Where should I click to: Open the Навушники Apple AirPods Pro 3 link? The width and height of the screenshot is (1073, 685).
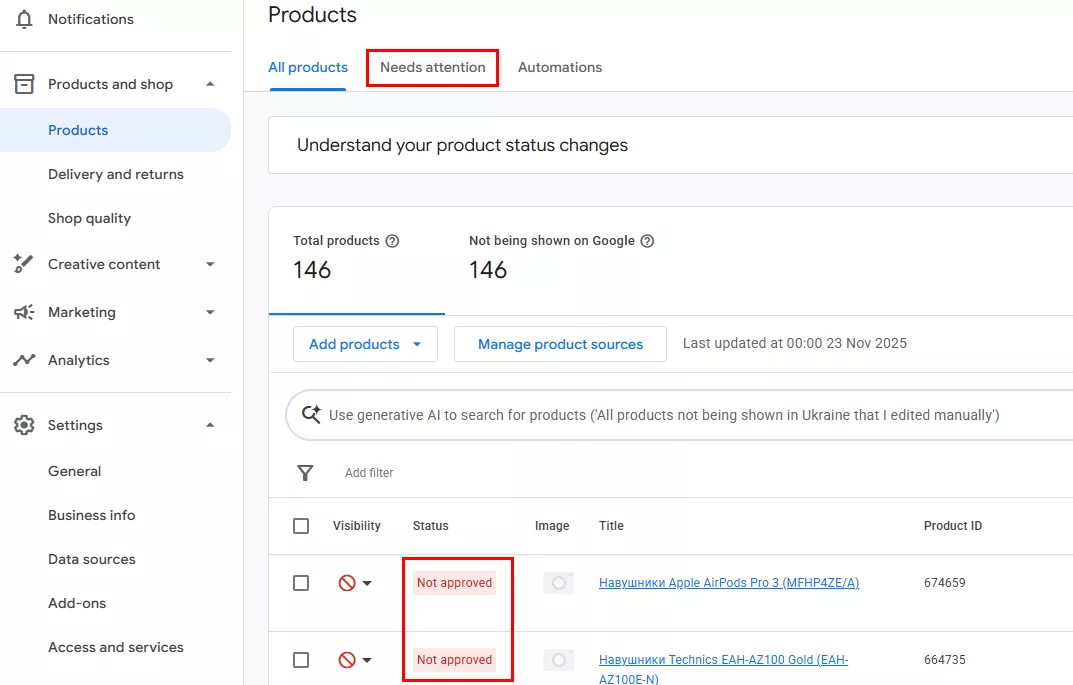(728, 583)
